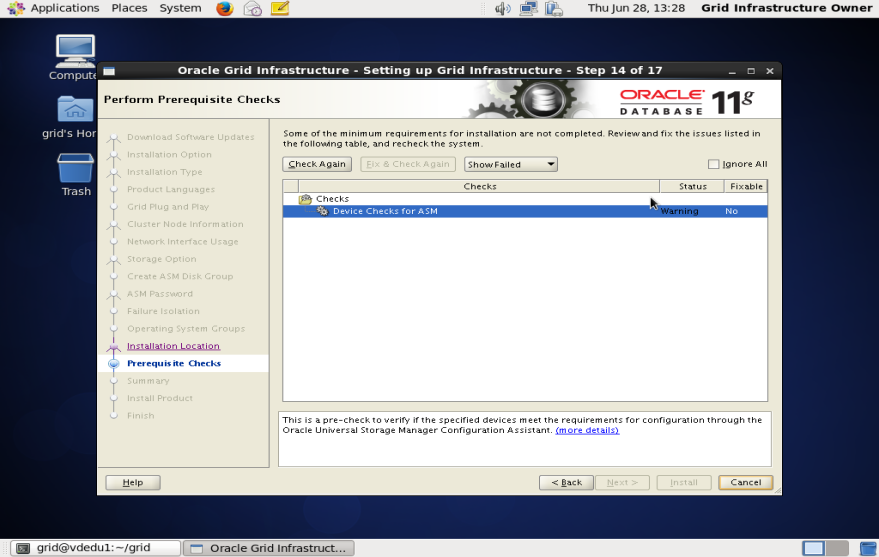This screenshot has height=557, width=879.
Task: Click the Grid Infrastructure Owner user menu
Action: pos(787,8)
